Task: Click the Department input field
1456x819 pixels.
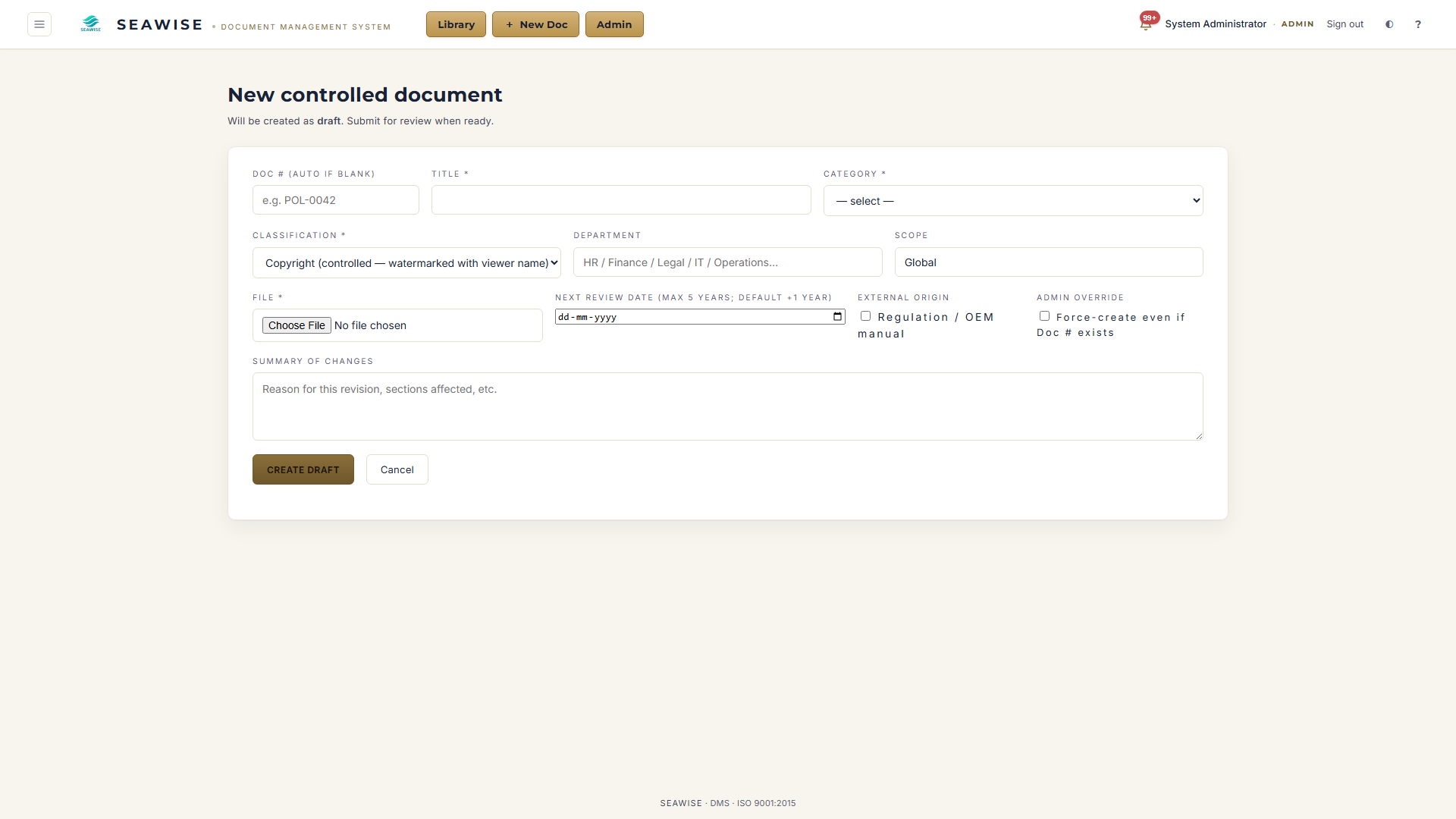Action: click(x=728, y=262)
